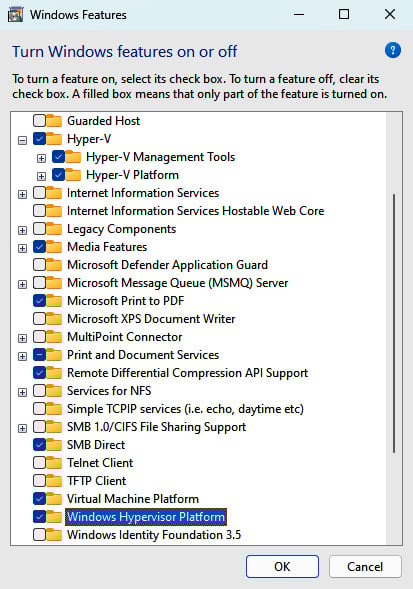Confirm changes with the OK button

(x=282, y=566)
